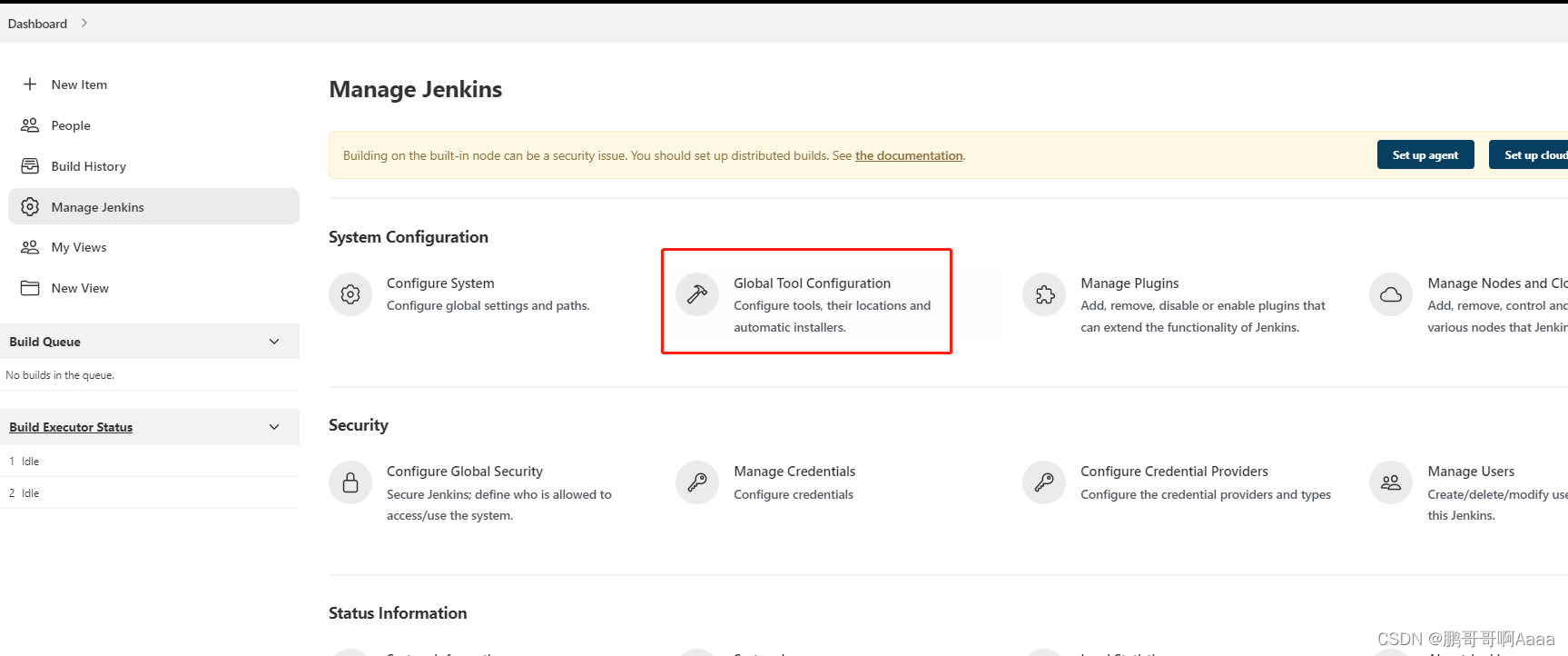Click the Configure Credential Providers key icon
This screenshot has width=1568, height=656.
click(1044, 482)
